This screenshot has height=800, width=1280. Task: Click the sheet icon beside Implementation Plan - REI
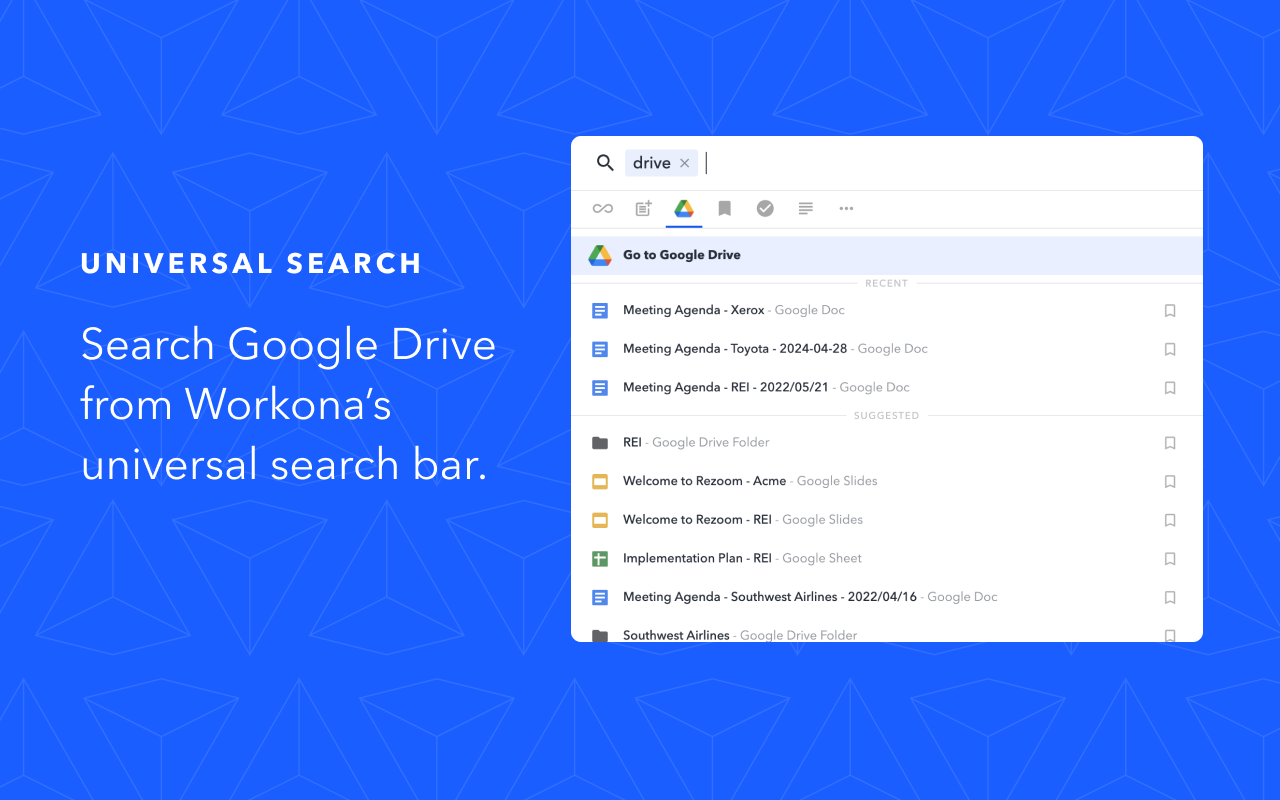[600, 558]
